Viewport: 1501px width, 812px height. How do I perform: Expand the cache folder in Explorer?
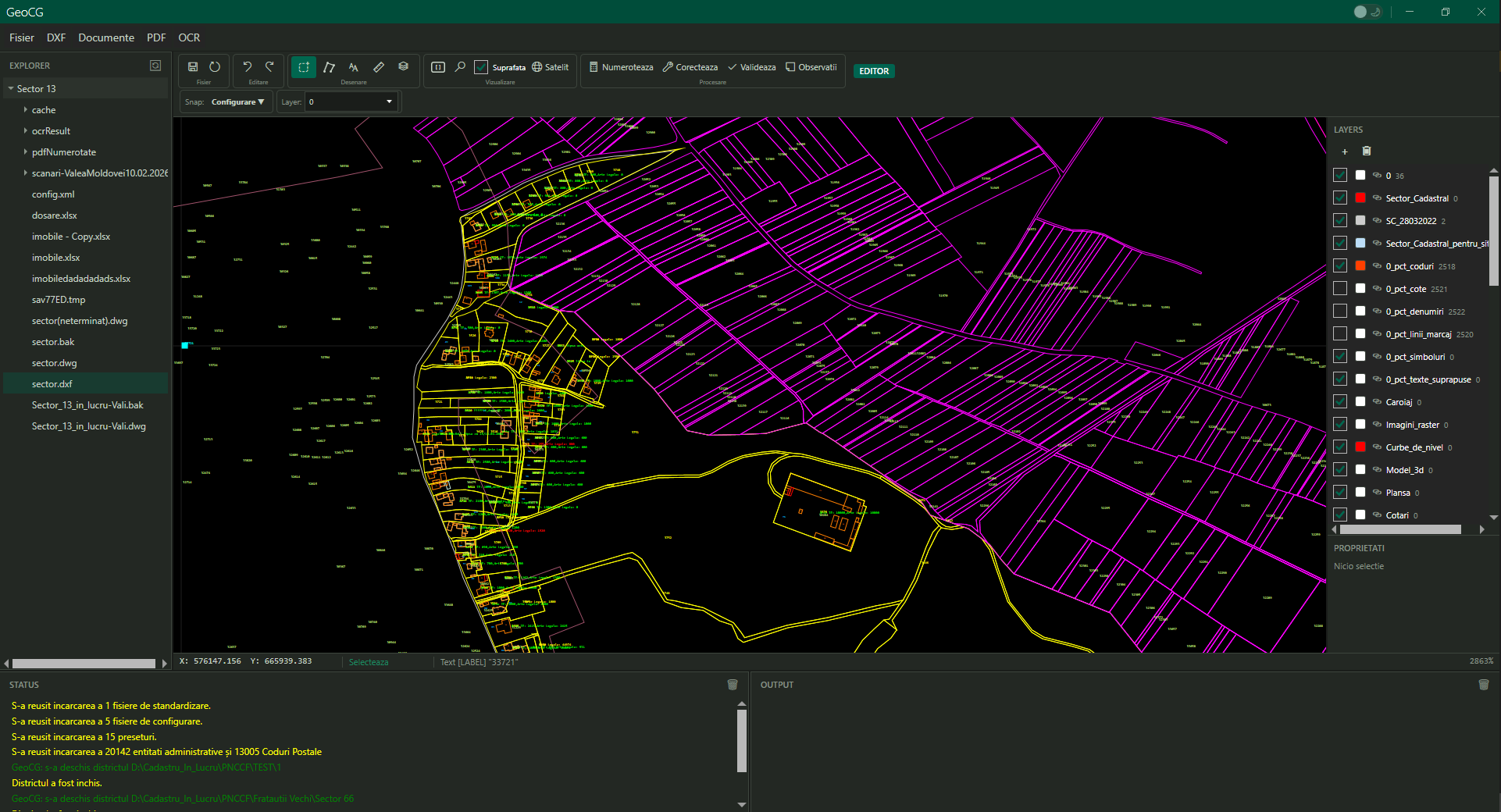point(26,109)
